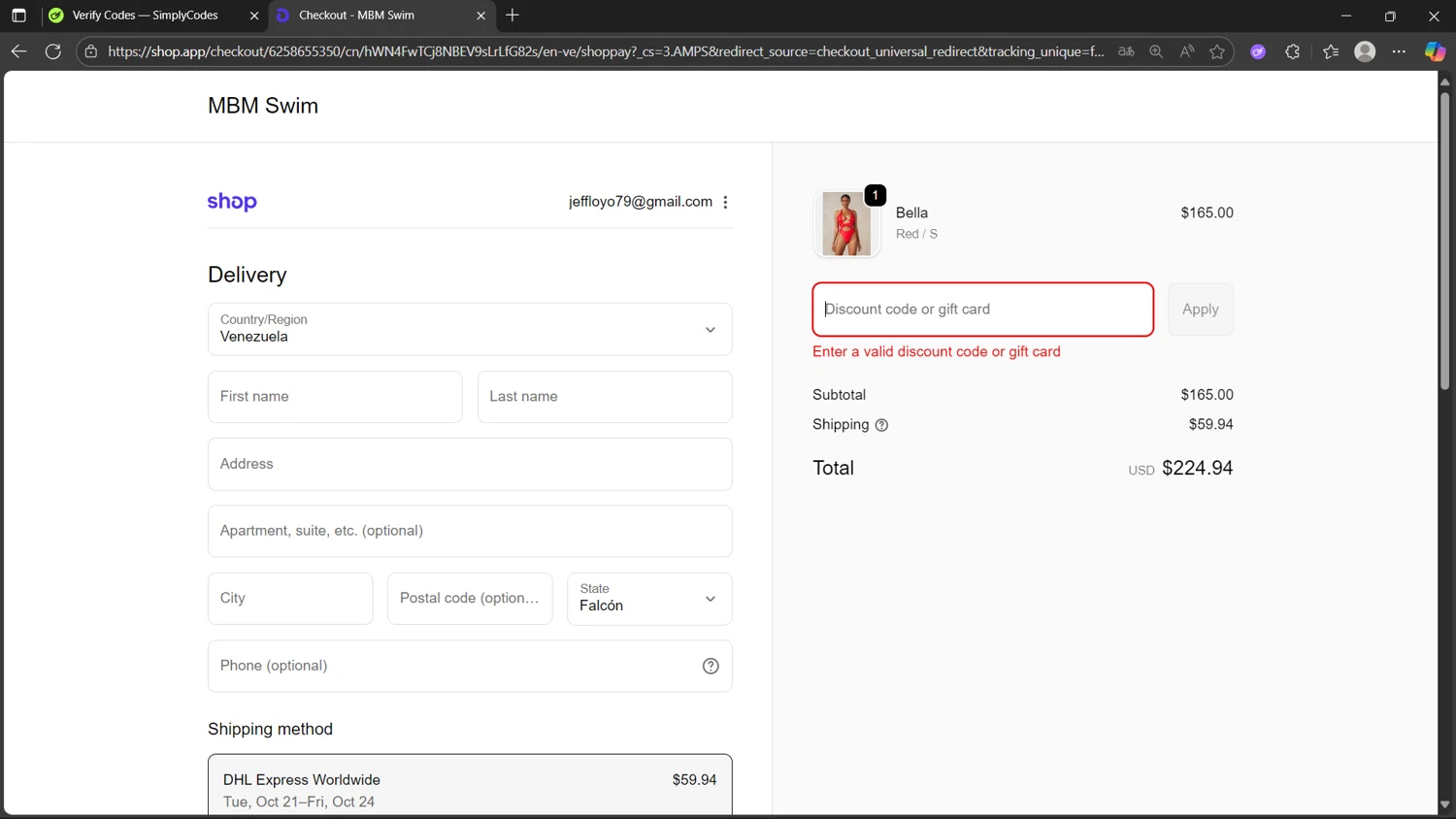Screen dimensions: 1456x819
Task: Click the browser address bar URL
Action: click(x=606, y=51)
